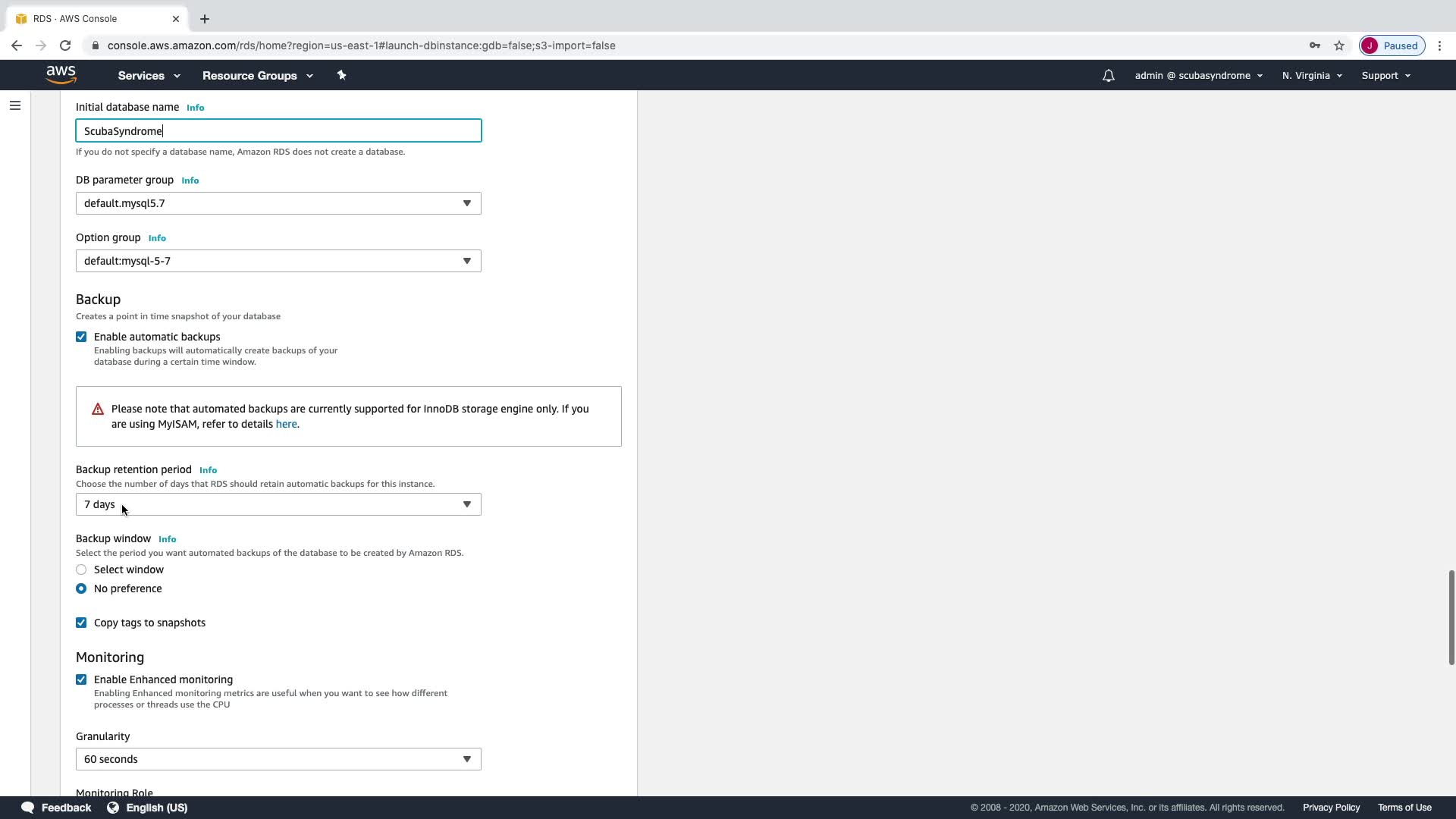Image resolution: width=1456 pixels, height=819 pixels.
Task: Disable Enhanced monitoring checkbox
Action: 81,679
